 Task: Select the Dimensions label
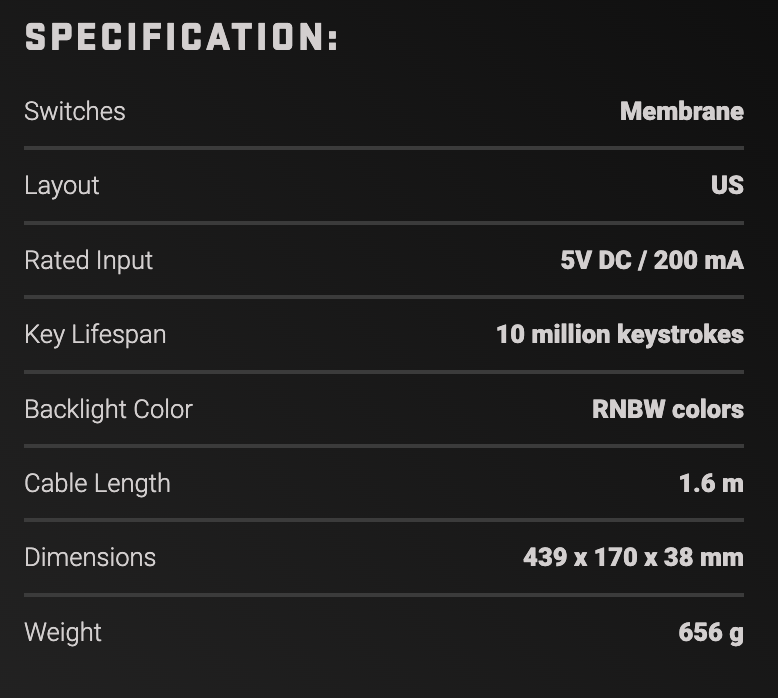90,557
